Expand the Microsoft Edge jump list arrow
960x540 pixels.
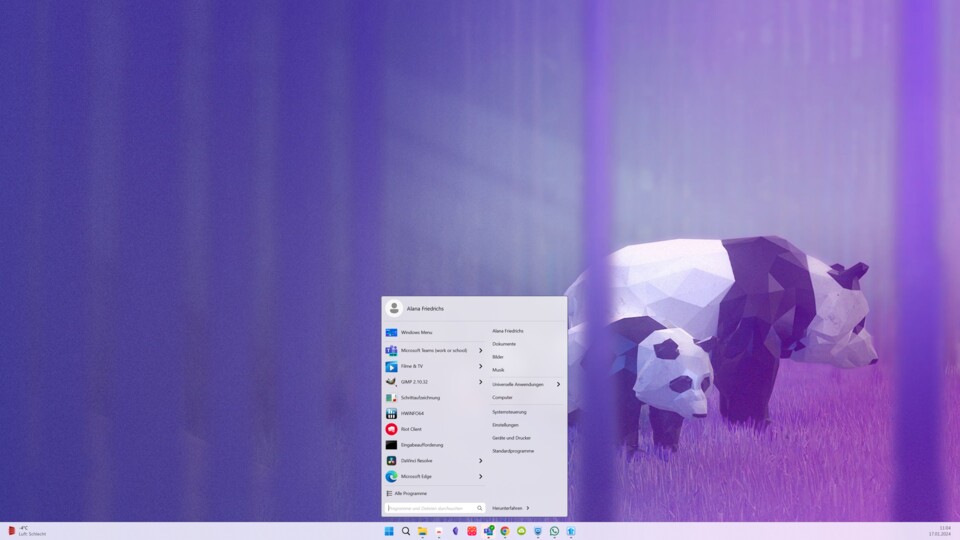(x=480, y=477)
